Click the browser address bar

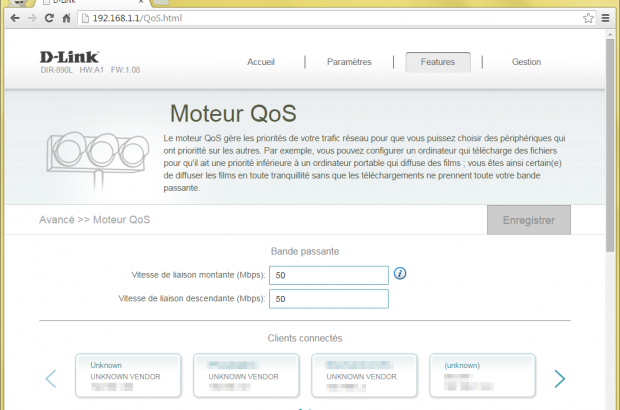coord(330,18)
